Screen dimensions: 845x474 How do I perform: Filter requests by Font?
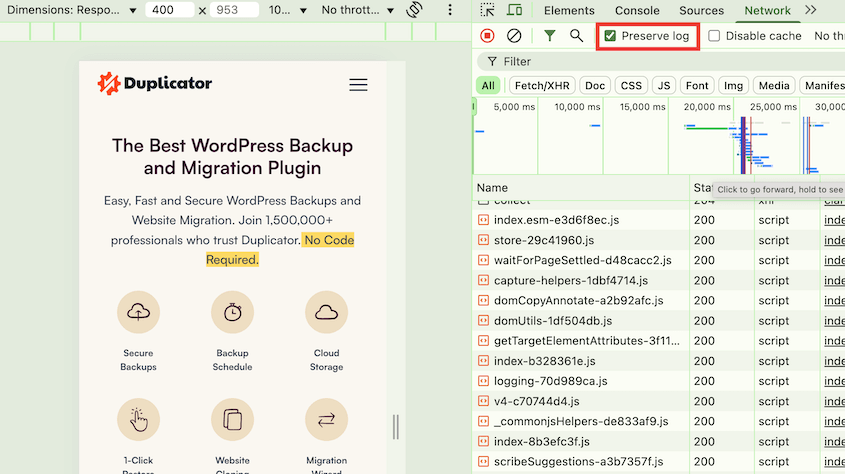pos(697,86)
